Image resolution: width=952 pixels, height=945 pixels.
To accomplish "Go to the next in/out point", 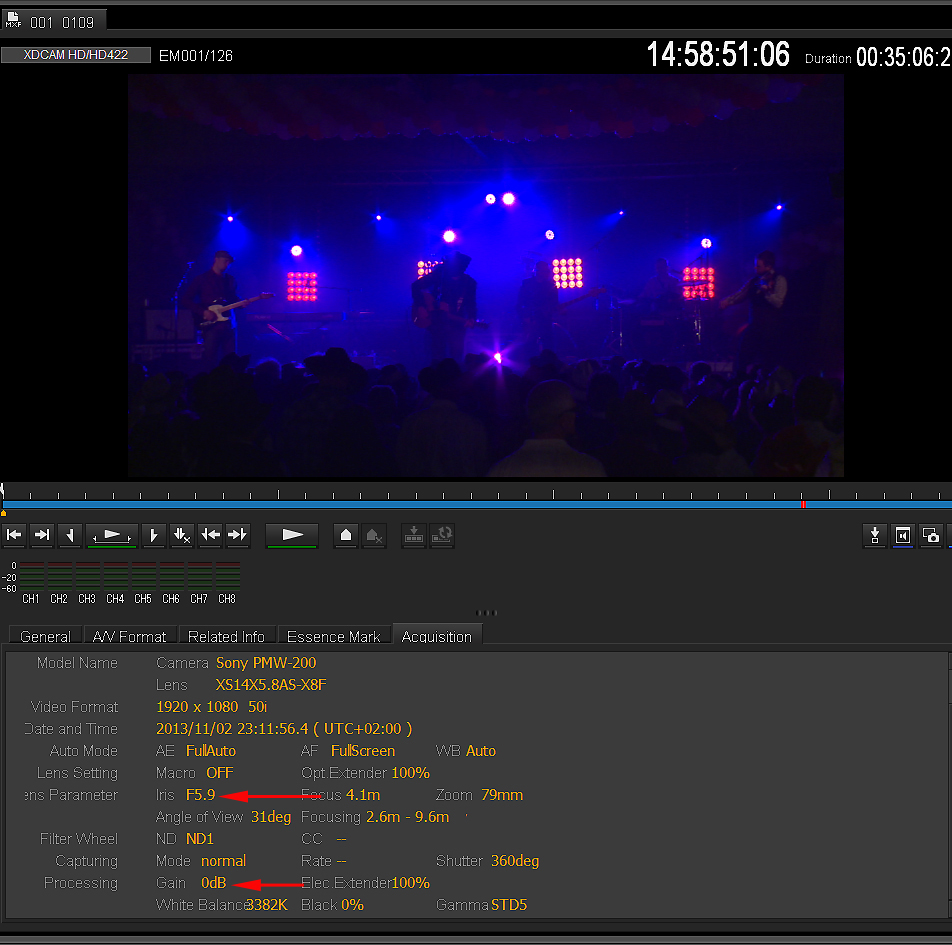I will point(237,535).
